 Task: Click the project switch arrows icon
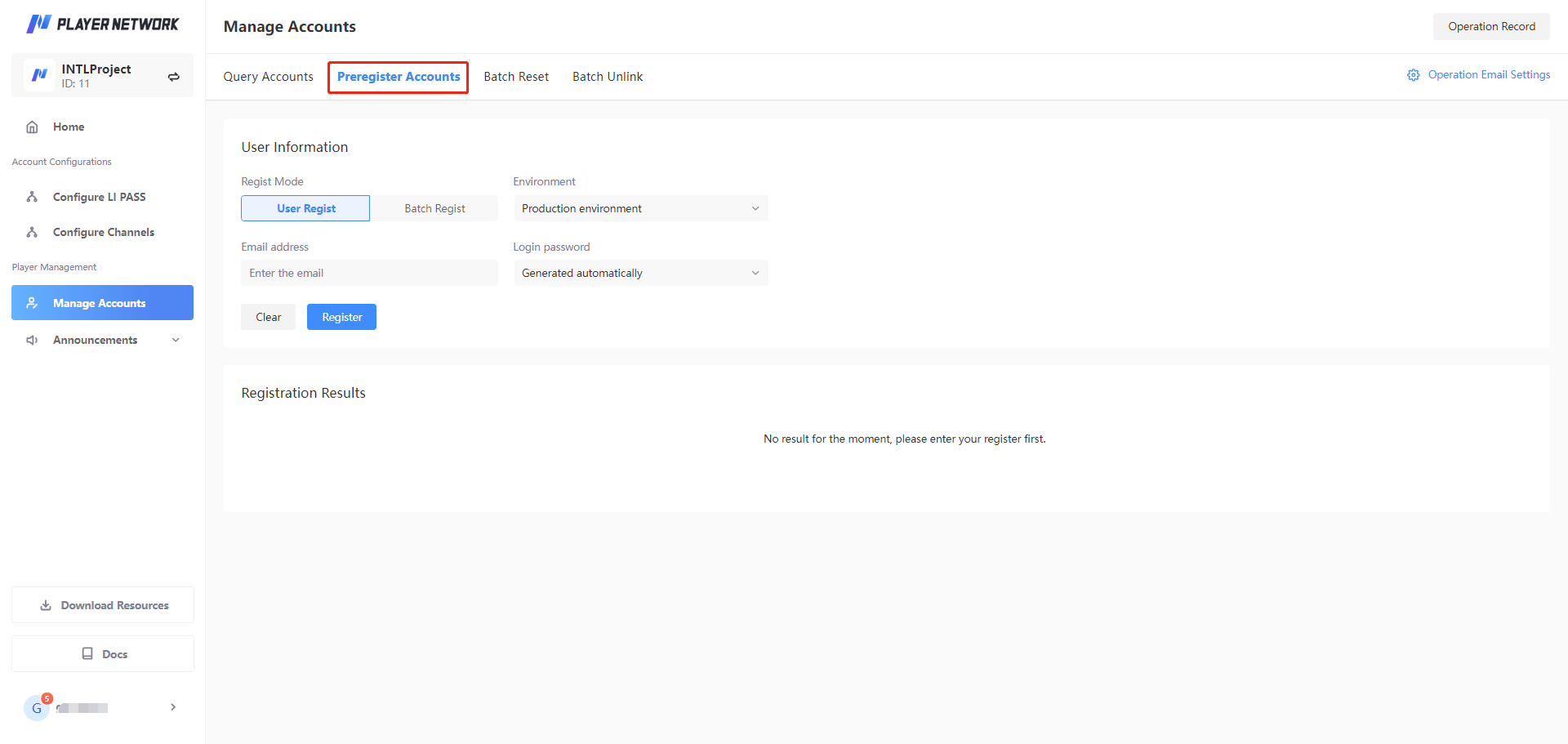(173, 77)
